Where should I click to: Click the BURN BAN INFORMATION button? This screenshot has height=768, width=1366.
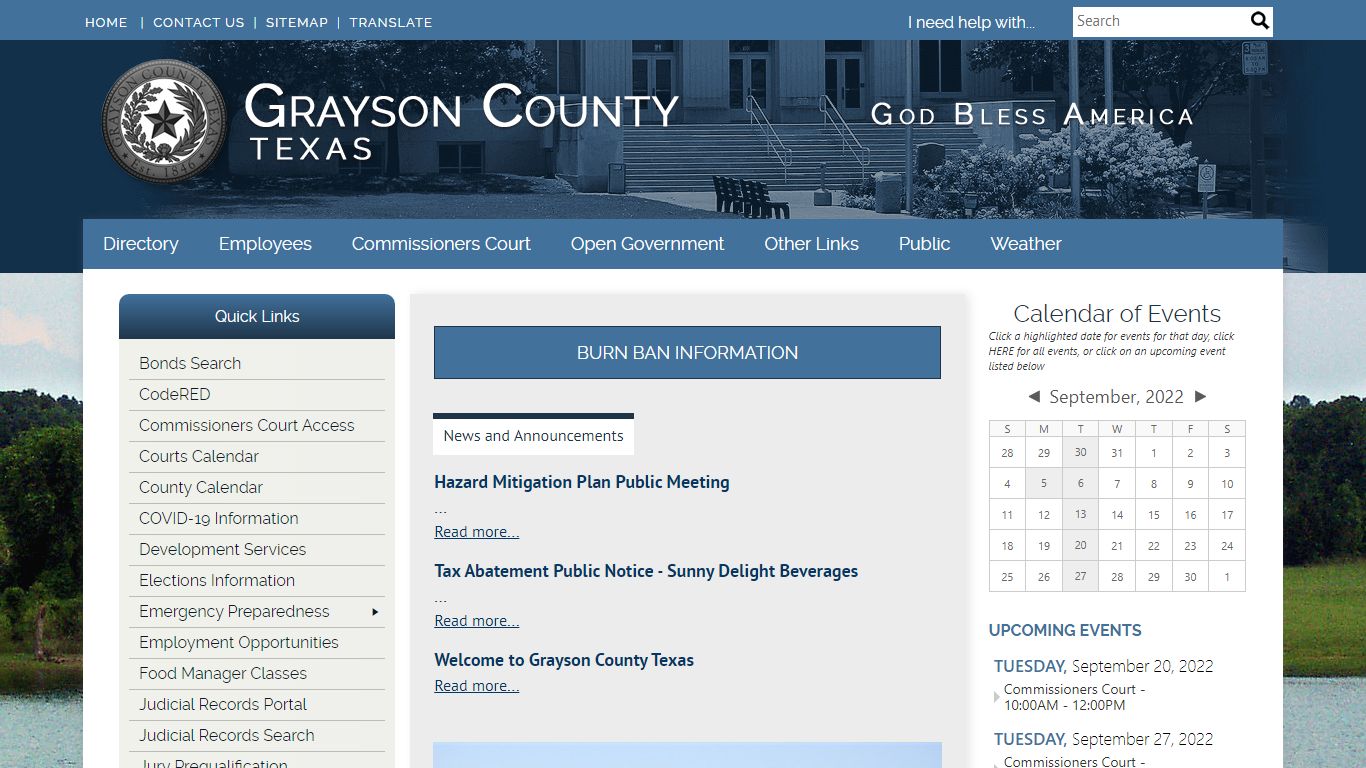687,352
